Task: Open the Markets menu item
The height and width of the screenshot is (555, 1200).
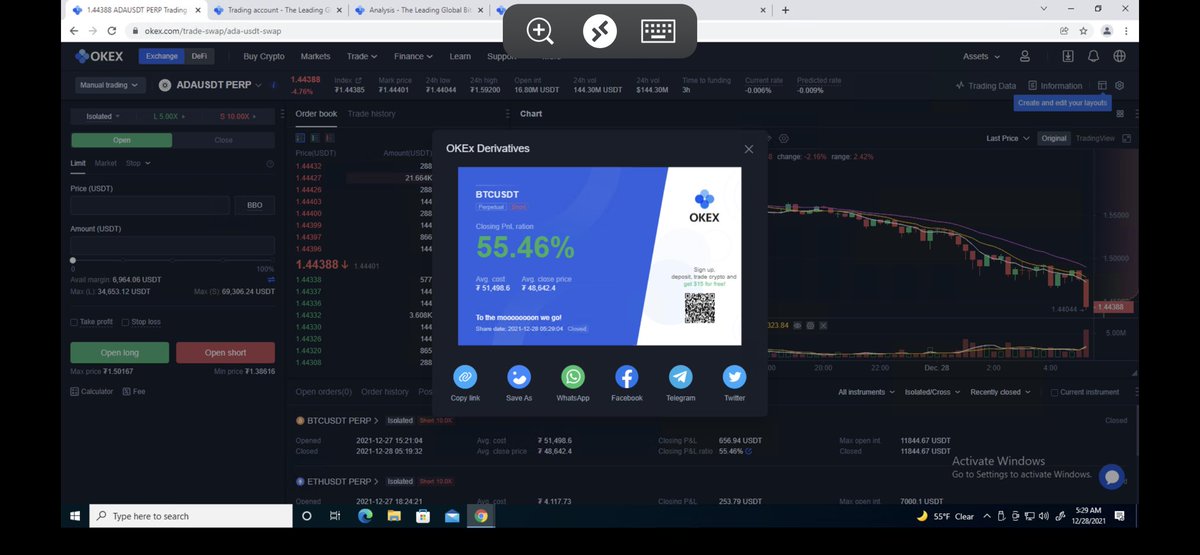Action: (x=315, y=56)
